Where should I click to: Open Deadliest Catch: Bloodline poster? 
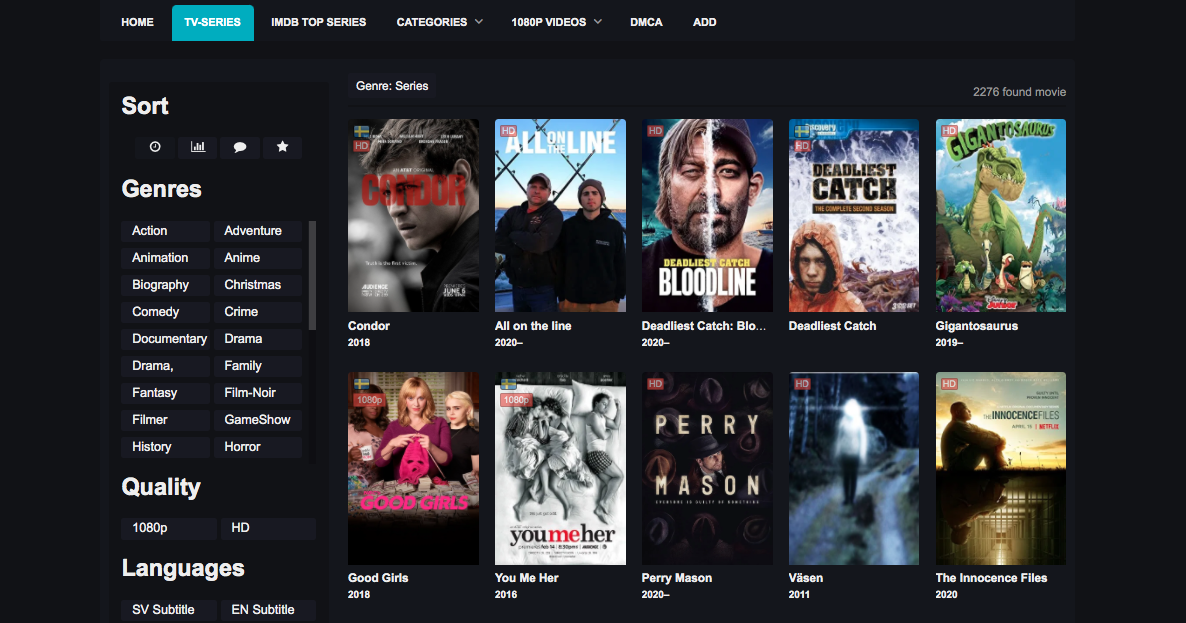[707, 215]
